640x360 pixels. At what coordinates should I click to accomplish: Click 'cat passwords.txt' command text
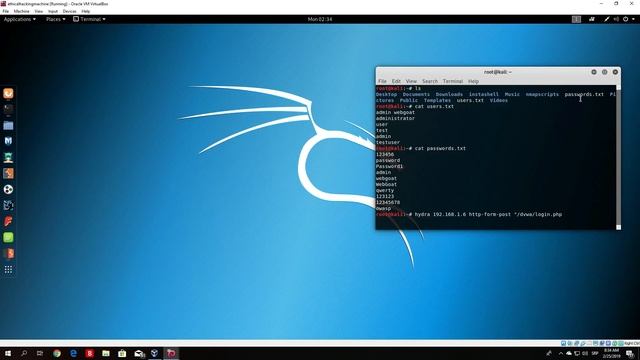440,149
